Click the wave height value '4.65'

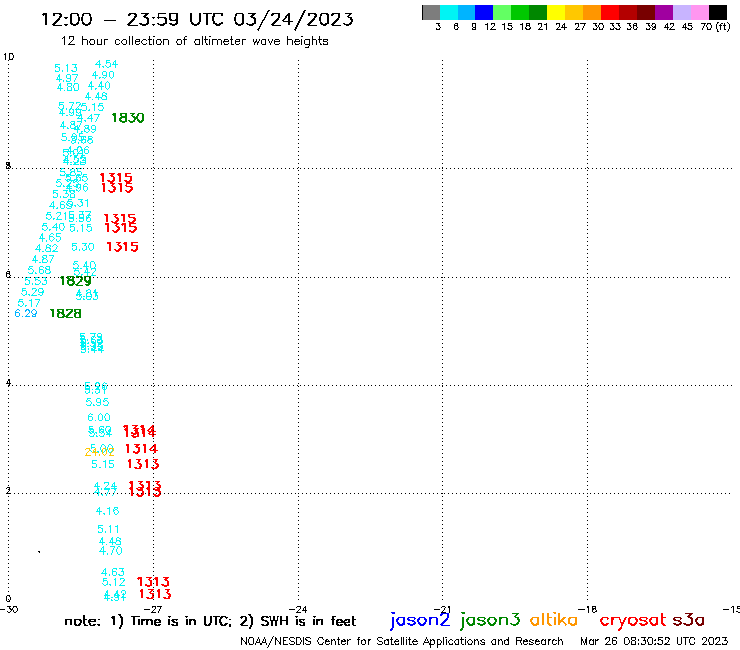coord(50,237)
